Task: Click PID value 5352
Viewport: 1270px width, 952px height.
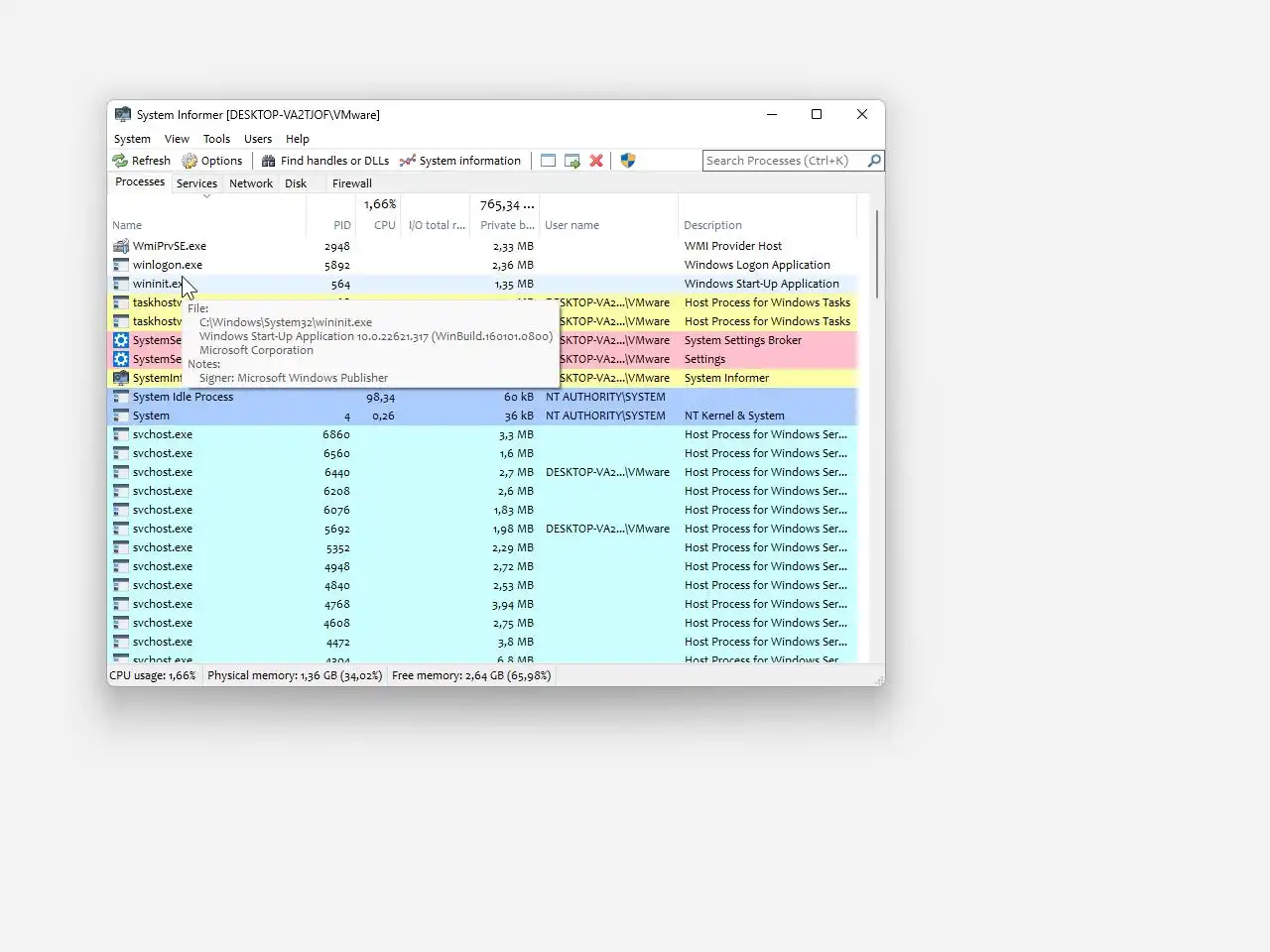Action: [337, 547]
